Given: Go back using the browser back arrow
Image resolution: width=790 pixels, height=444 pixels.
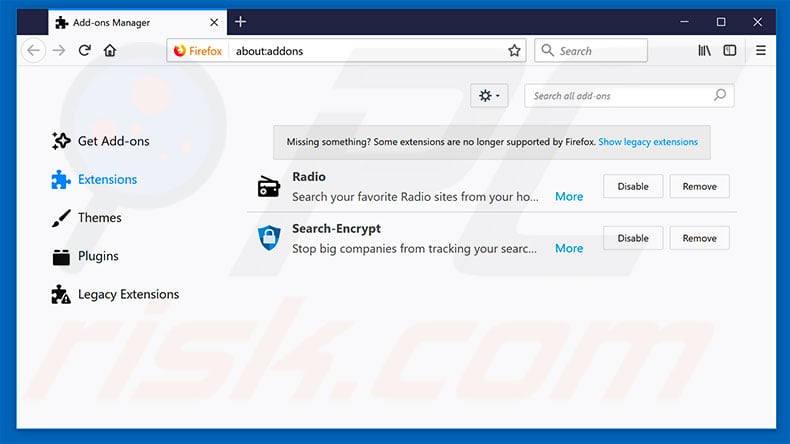Looking at the screenshot, I should [34, 50].
